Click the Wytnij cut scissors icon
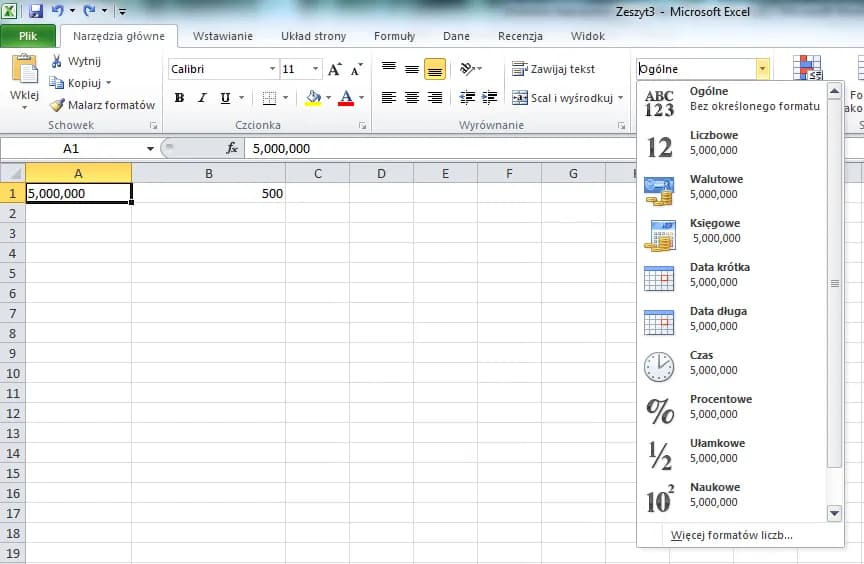The image size is (864, 564). [58, 61]
